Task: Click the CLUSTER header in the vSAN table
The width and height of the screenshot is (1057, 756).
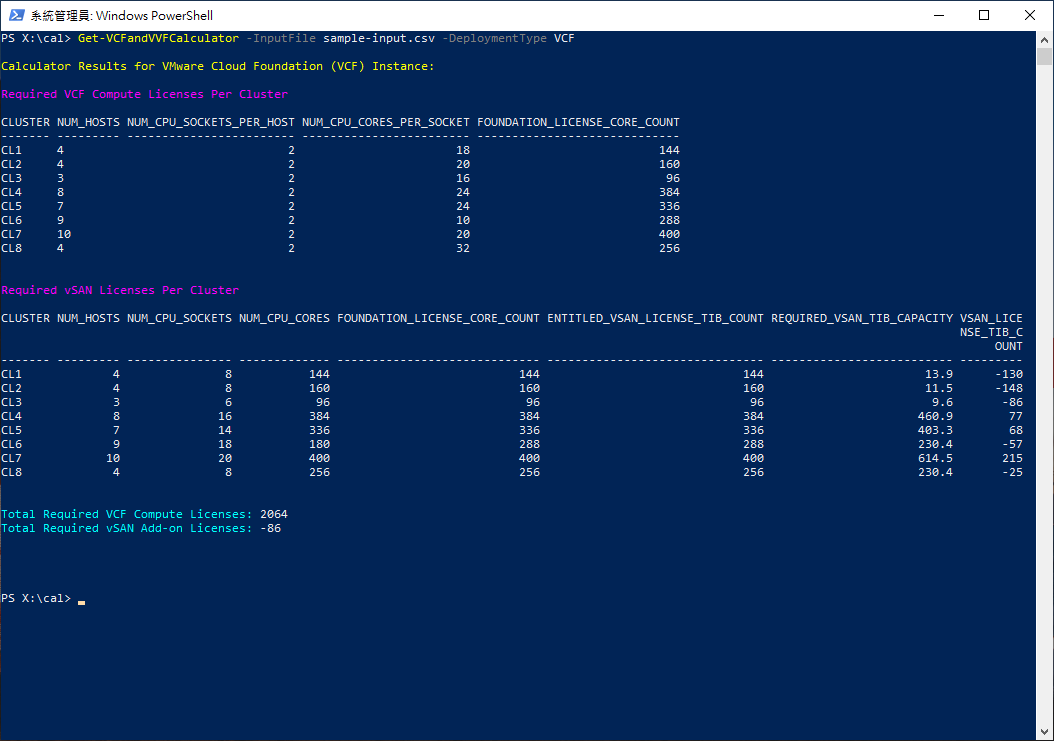Action: click(x=26, y=318)
